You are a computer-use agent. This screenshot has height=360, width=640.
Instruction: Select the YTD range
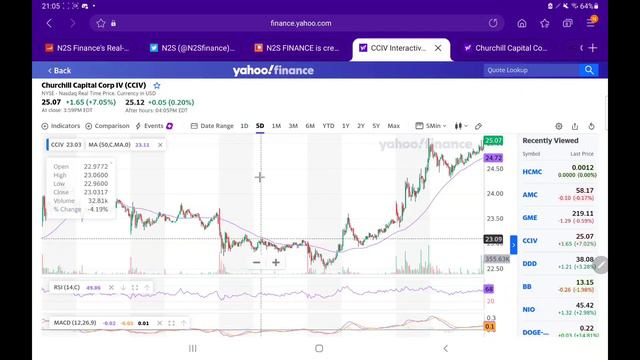(328, 126)
